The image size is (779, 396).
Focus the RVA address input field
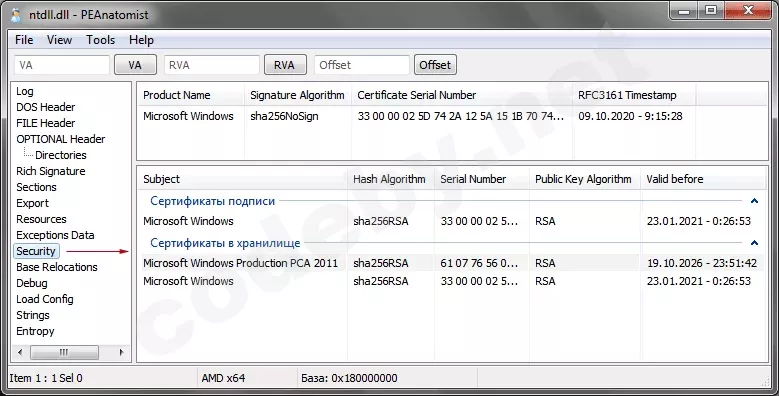212,65
